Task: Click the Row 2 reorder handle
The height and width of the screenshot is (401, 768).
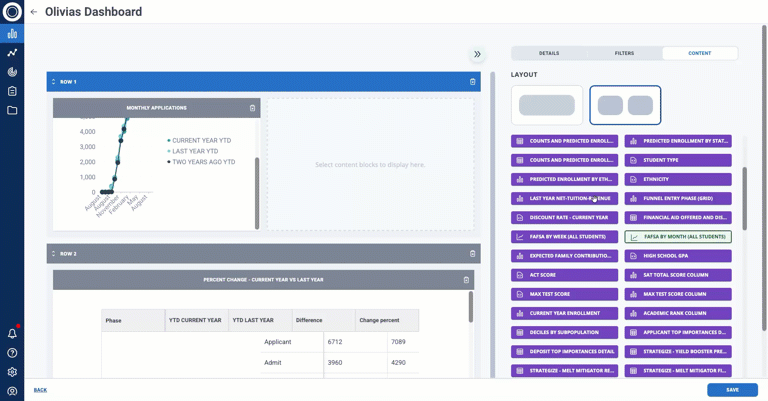Action: [x=53, y=254]
